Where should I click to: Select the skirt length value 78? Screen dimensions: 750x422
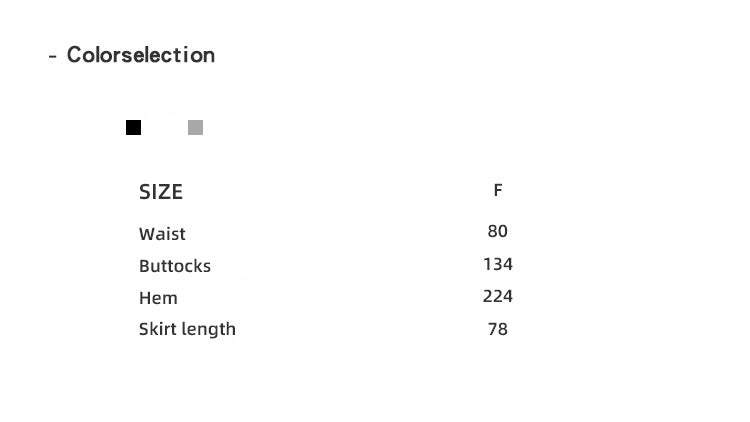point(498,329)
